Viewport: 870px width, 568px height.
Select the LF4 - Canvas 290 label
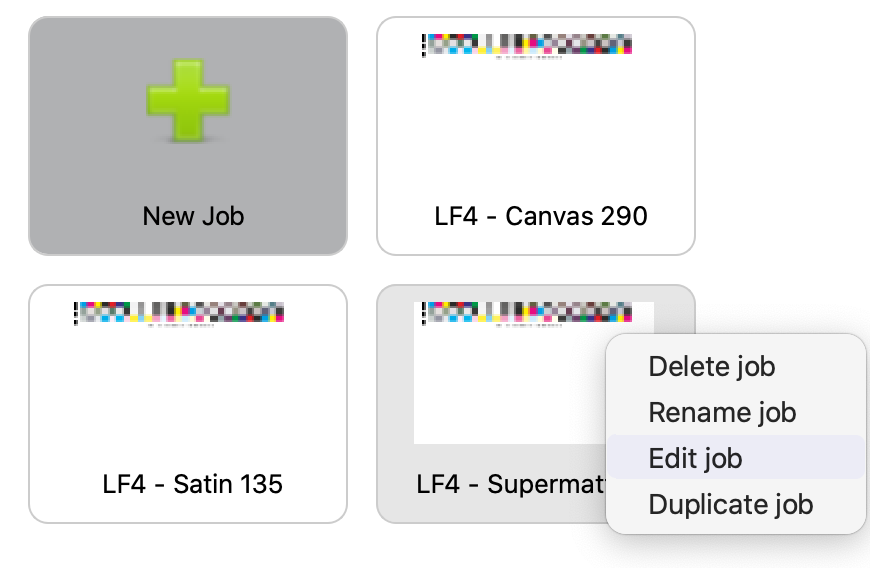coord(541,216)
